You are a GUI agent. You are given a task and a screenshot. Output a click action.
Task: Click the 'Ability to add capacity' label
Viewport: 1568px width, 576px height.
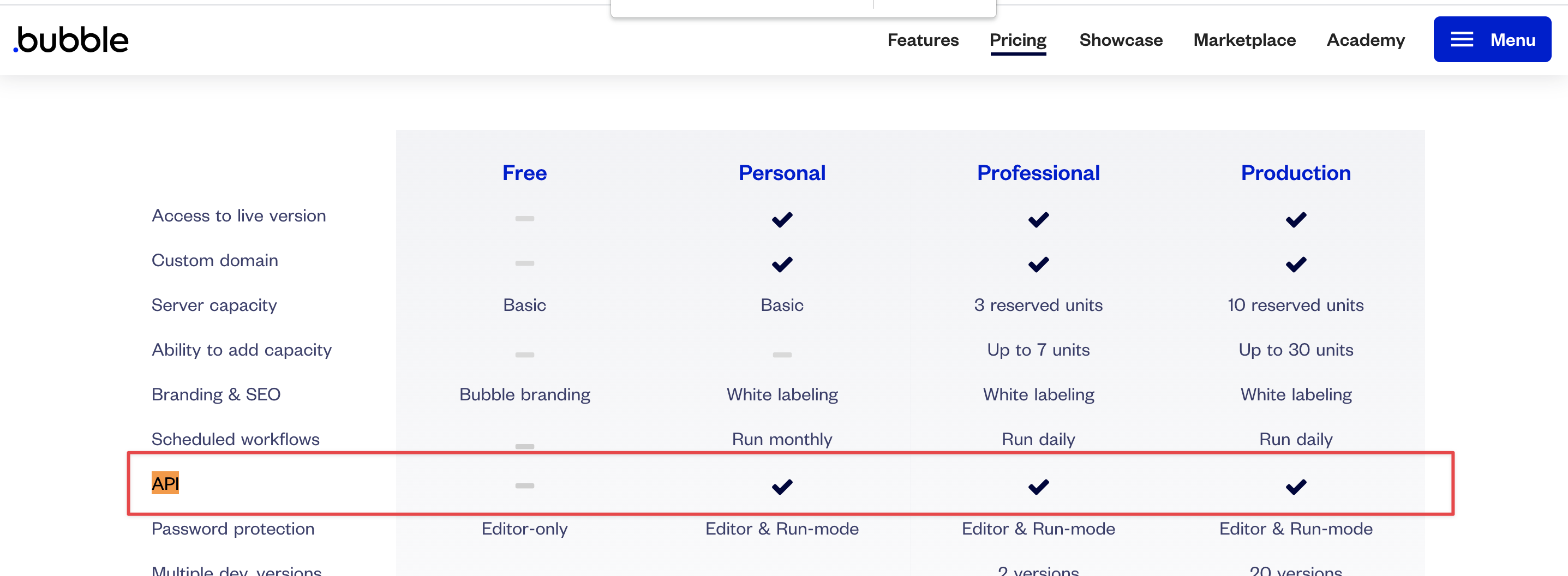click(242, 350)
